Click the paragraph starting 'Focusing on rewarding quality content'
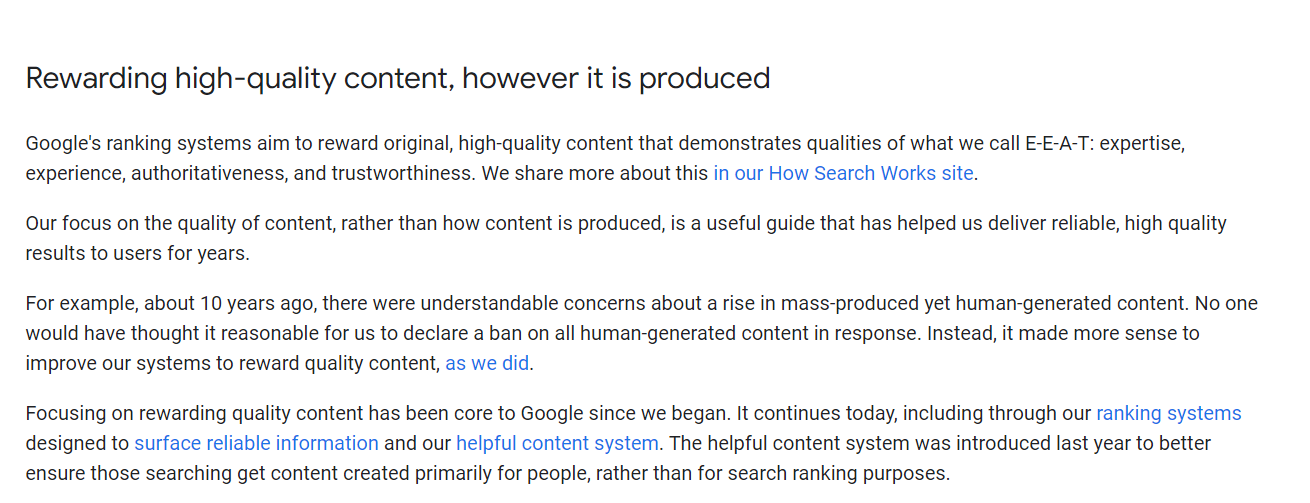The height and width of the screenshot is (503, 1310). click(x=633, y=443)
